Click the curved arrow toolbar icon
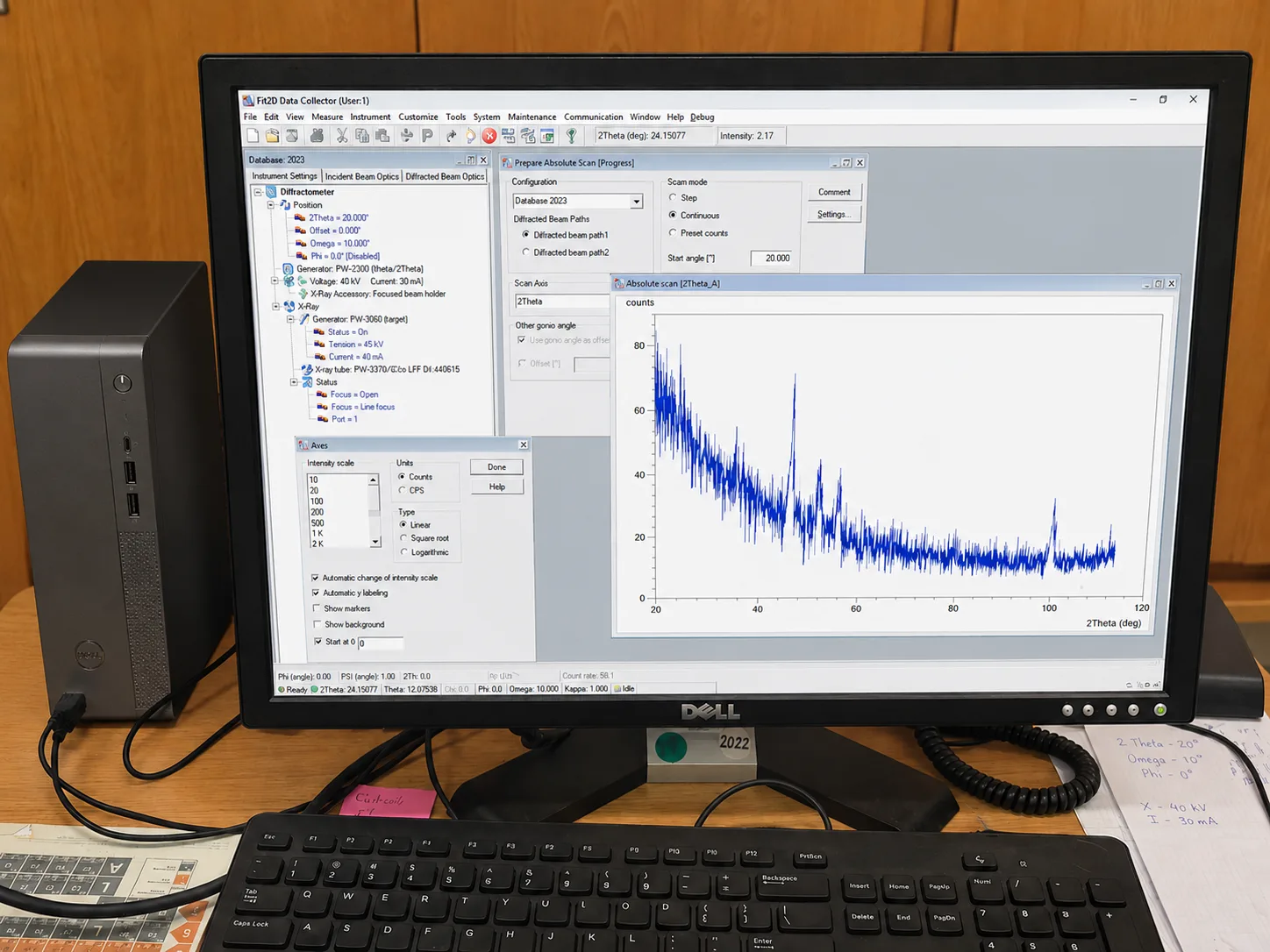1270x952 pixels. tap(451, 136)
